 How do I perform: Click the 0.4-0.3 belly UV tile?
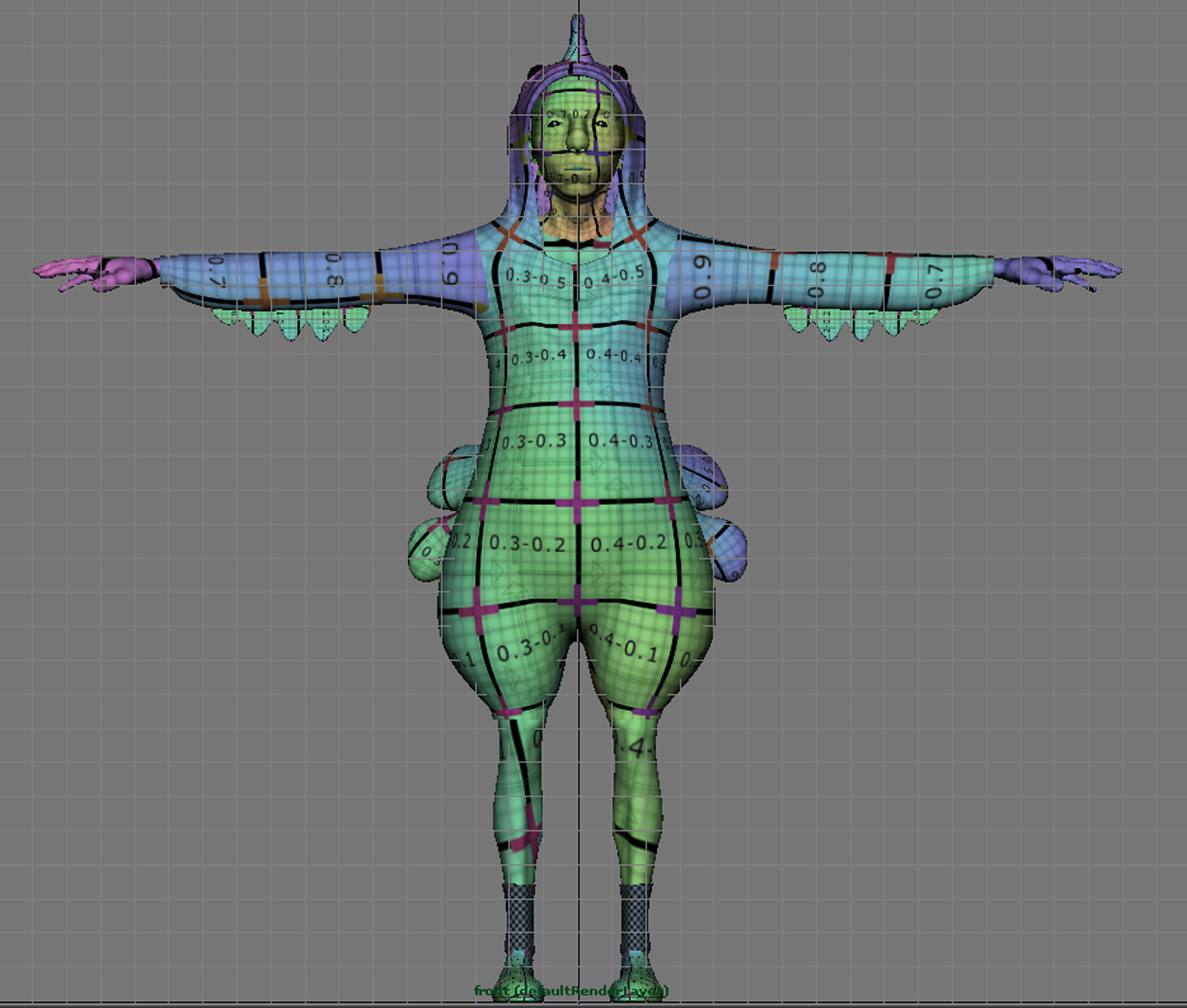coord(621,441)
